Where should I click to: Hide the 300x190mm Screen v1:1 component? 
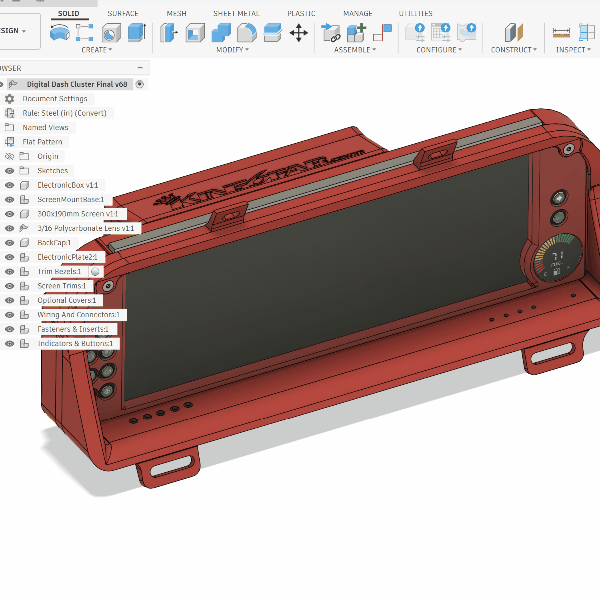[10, 214]
